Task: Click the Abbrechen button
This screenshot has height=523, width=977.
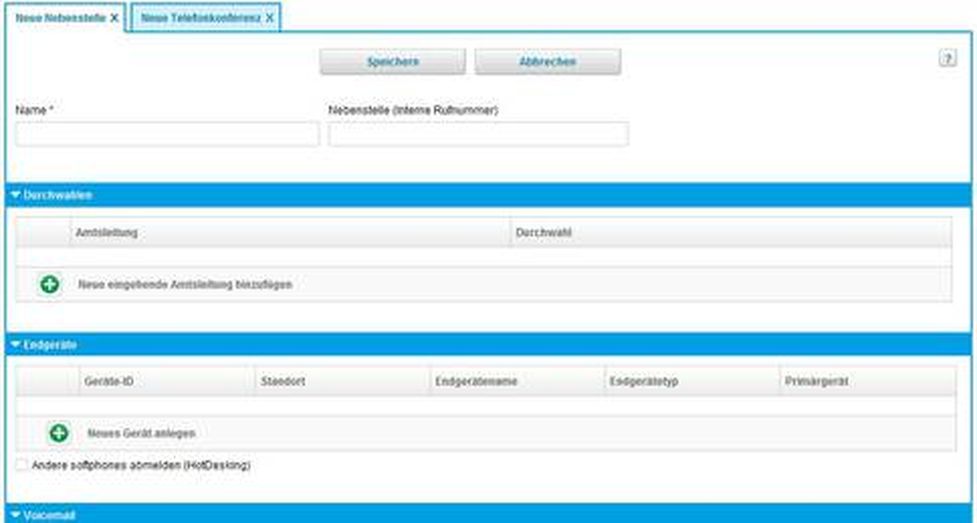Action: pyautogui.click(x=548, y=62)
